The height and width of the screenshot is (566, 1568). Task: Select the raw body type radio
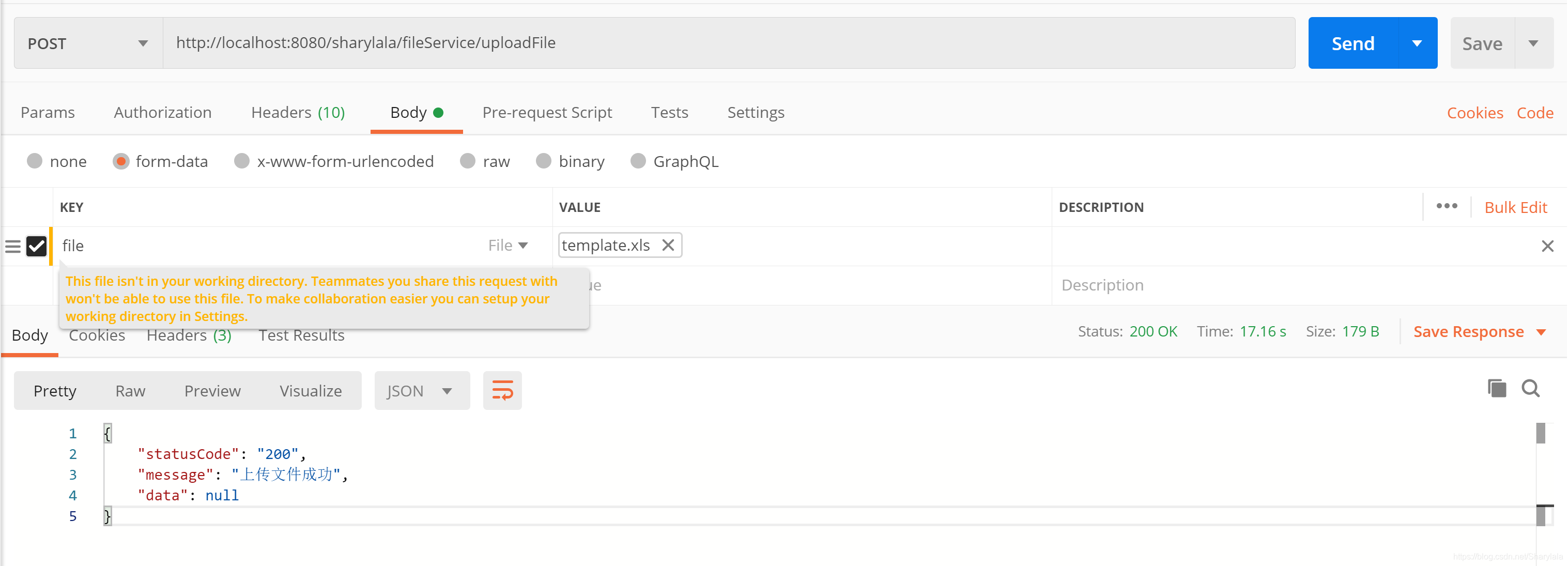[468, 161]
